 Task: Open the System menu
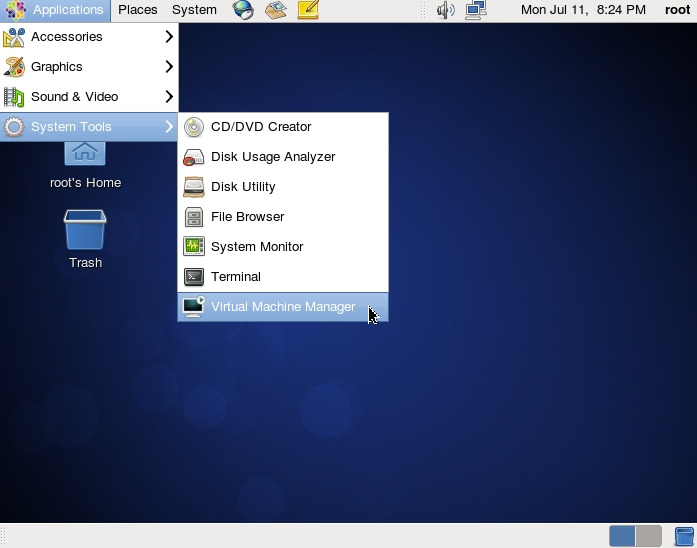pos(195,10)
